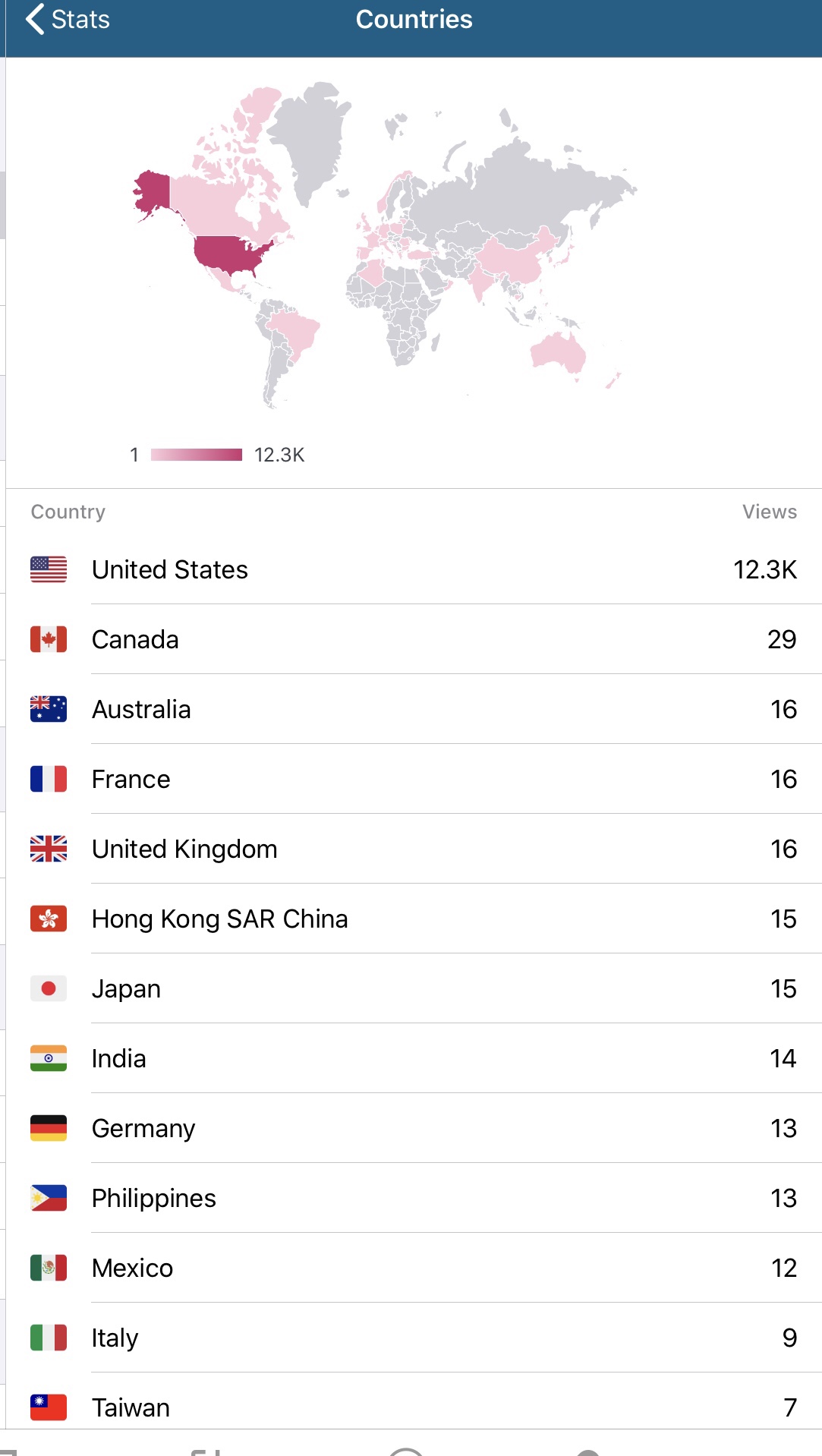Tap the Philippines flag icon
The height and width of the screenshot is (1456, 822).
49,1198
